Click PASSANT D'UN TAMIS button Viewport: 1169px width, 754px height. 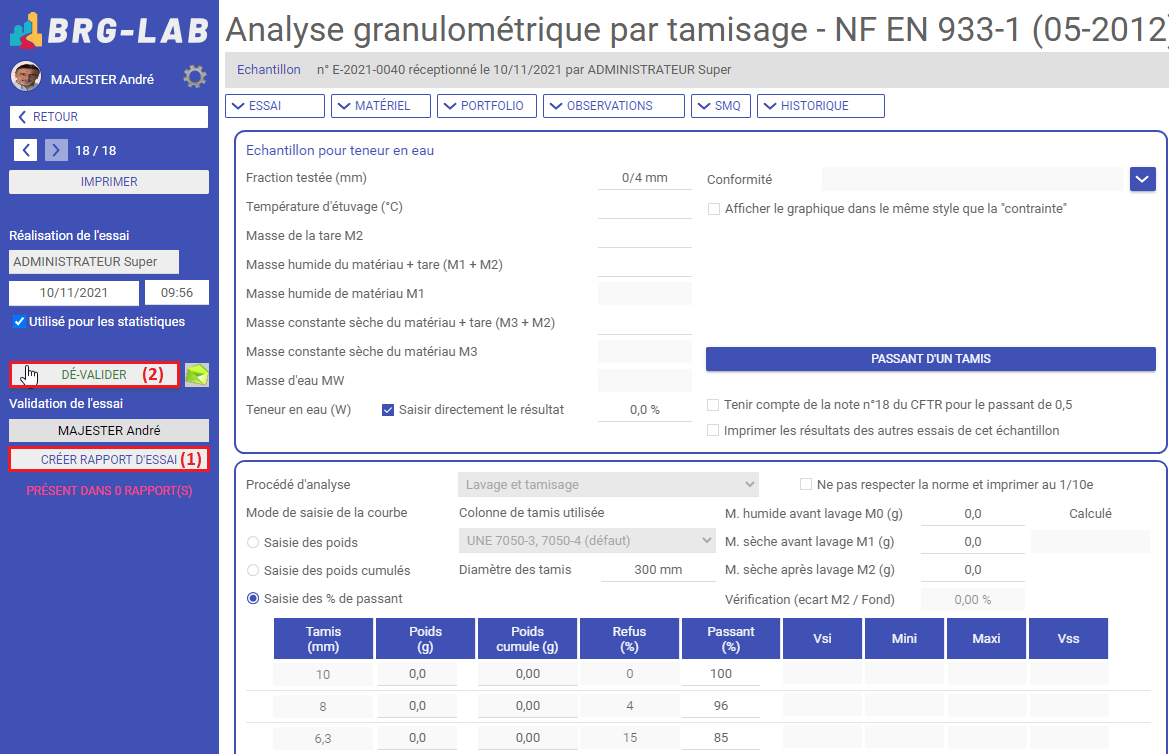click(930, 359)
